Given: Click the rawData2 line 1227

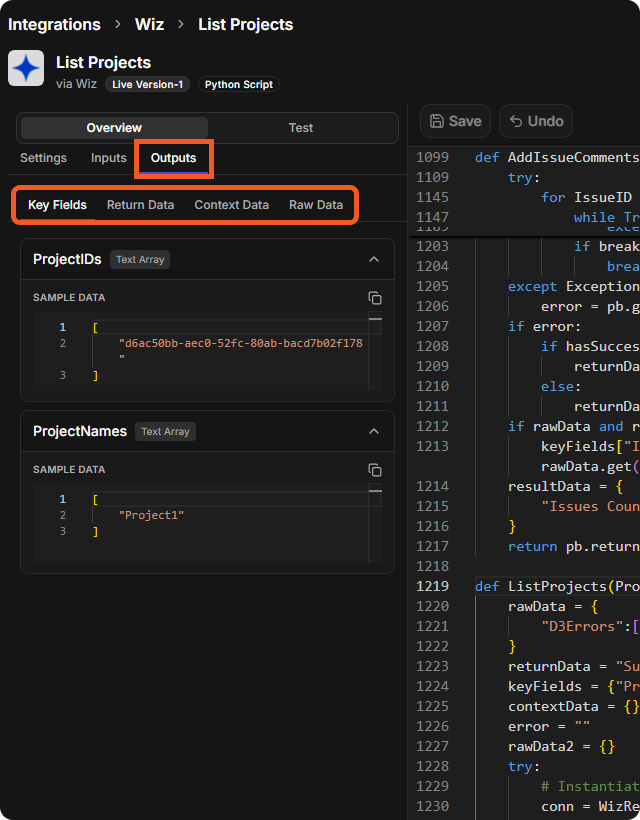Looking at the screenshot, I should pos(561,746).
